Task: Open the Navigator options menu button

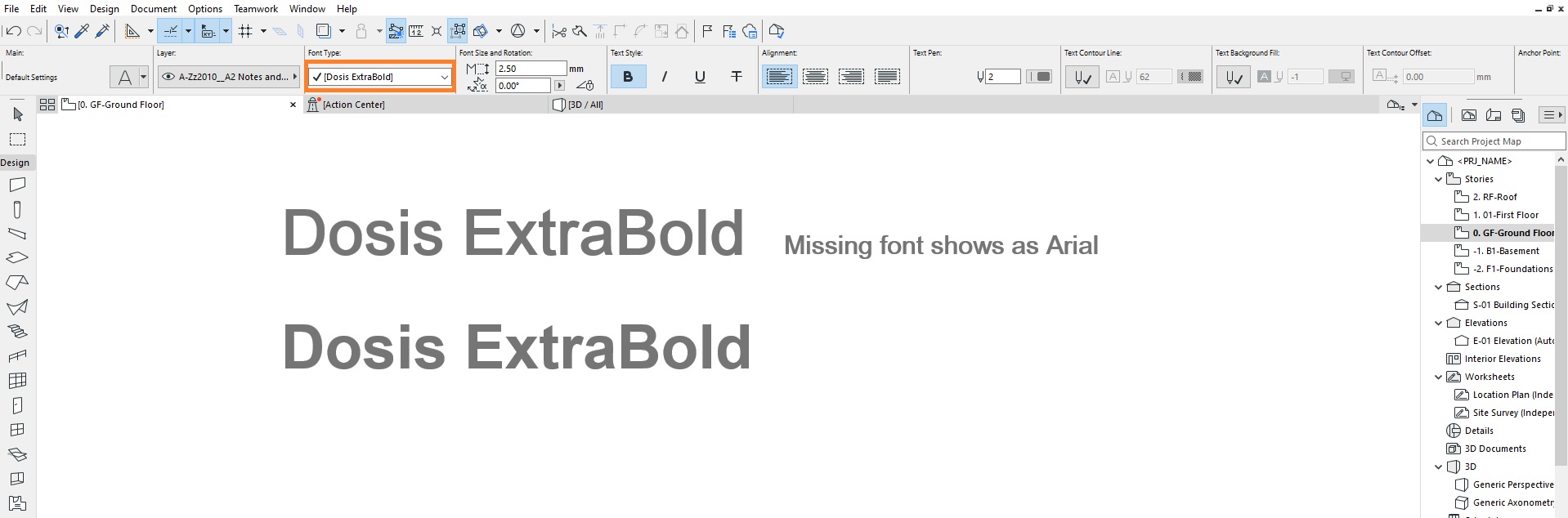Action: pos(1552,115)
